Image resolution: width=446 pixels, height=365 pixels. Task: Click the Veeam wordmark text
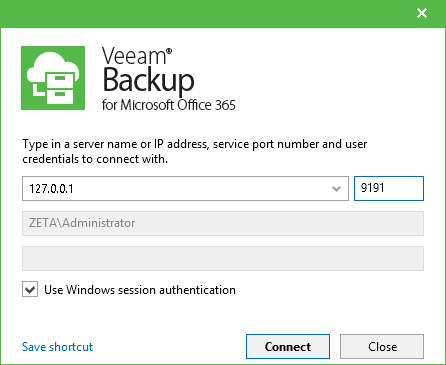point(134,56)
